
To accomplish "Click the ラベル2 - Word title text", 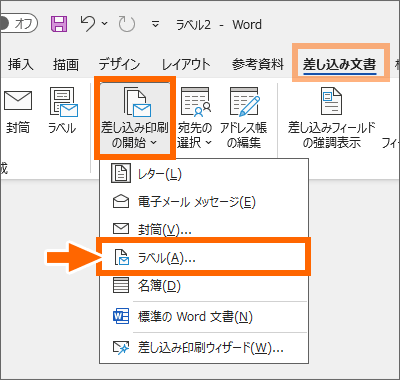I will (219, 25).
